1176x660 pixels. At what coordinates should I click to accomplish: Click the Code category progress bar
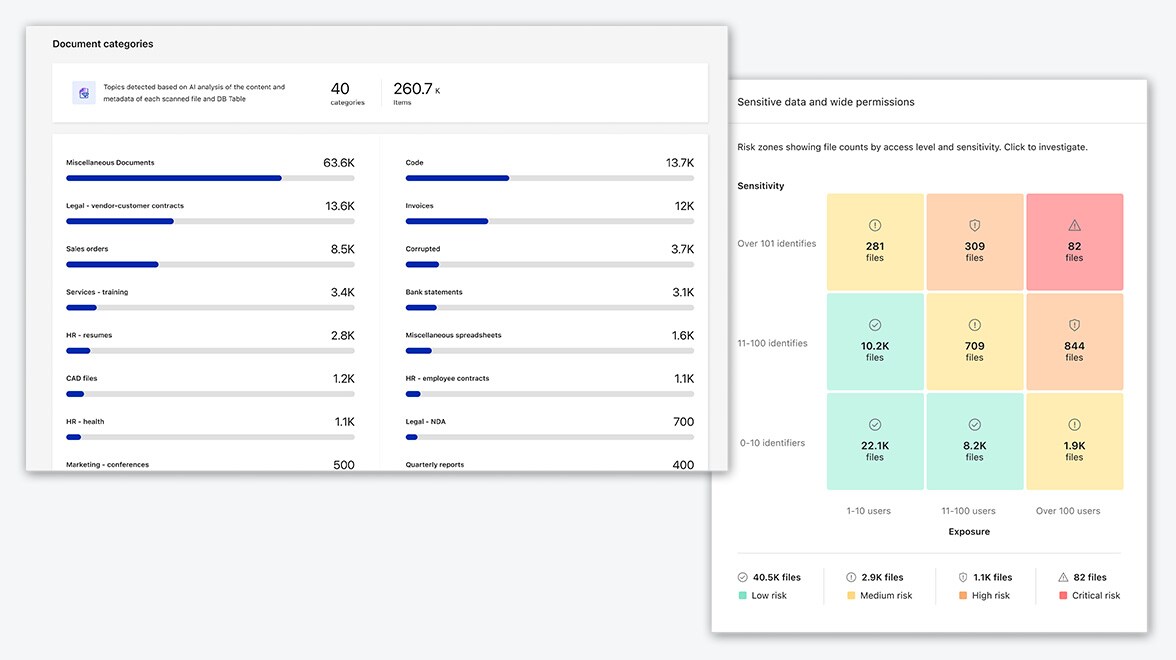click(549, 178)
